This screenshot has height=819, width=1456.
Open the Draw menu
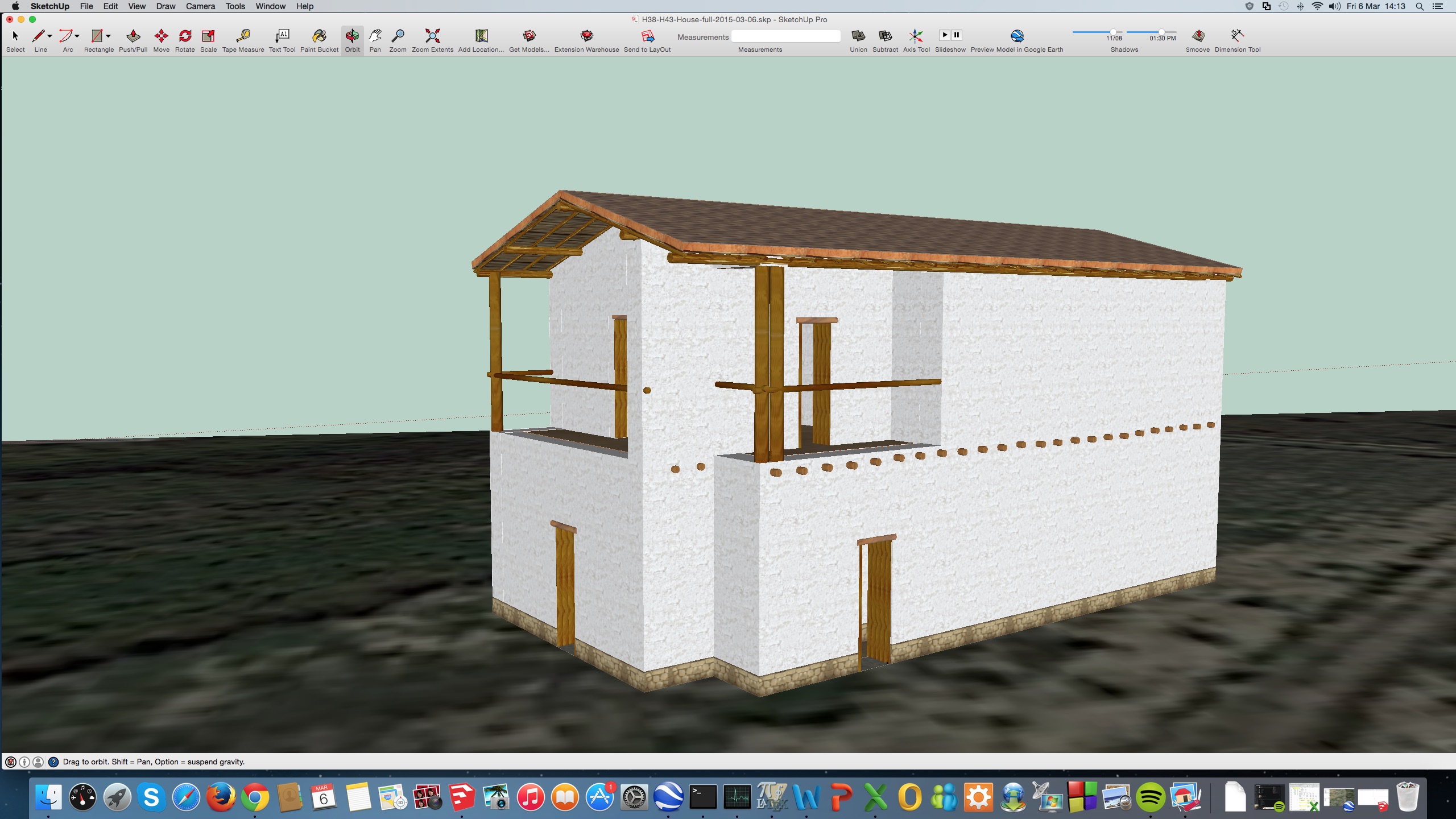(x=166, y=6)
